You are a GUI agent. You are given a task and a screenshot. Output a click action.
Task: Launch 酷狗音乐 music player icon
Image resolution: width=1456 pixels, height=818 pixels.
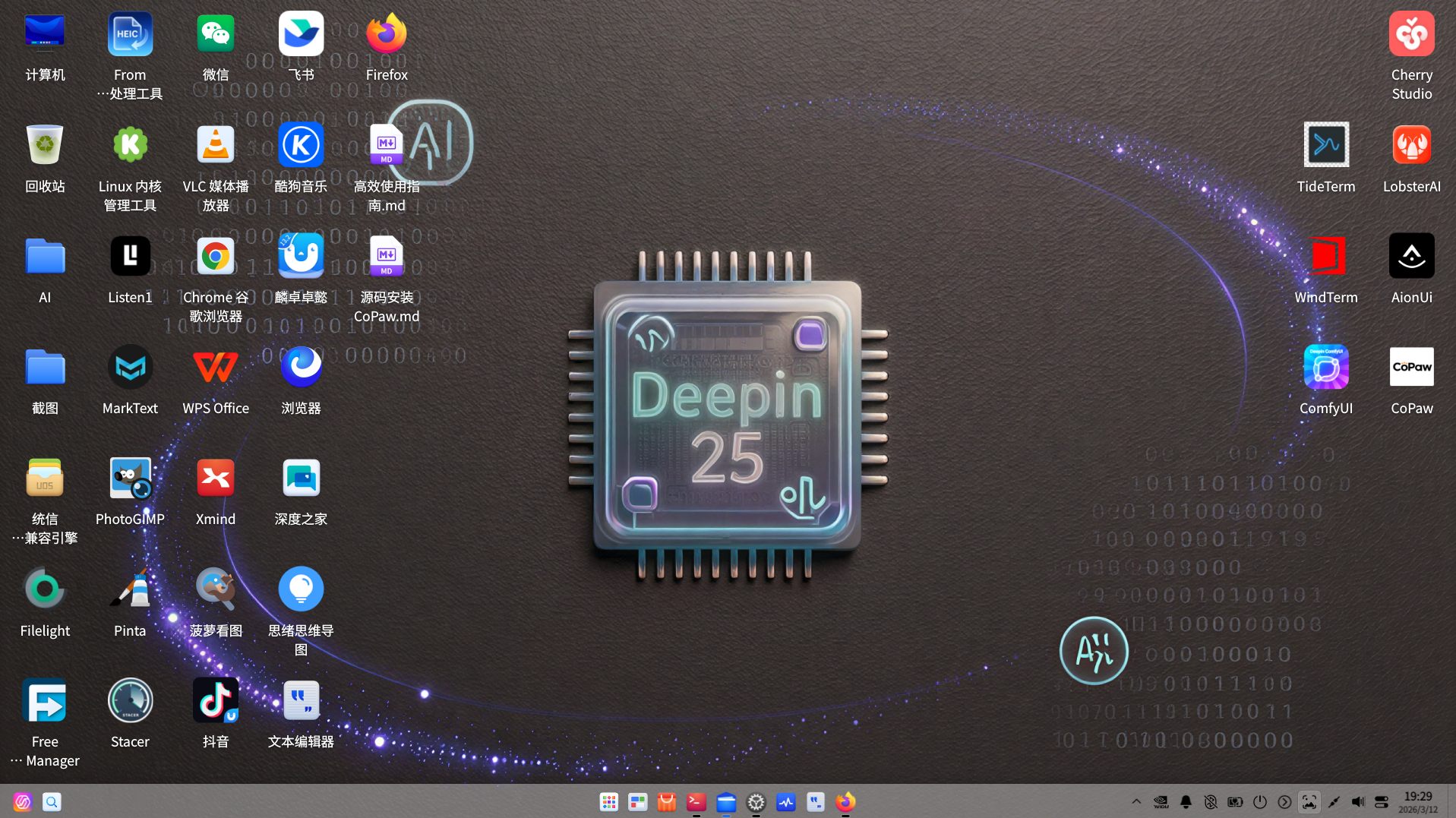(x=301, y=144)
